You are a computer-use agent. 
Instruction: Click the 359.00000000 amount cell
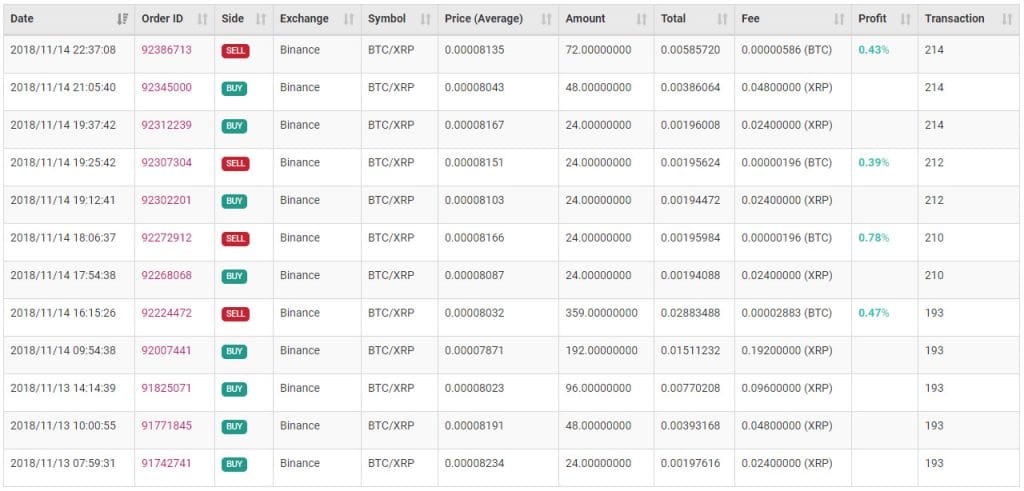tap(601, 313)
